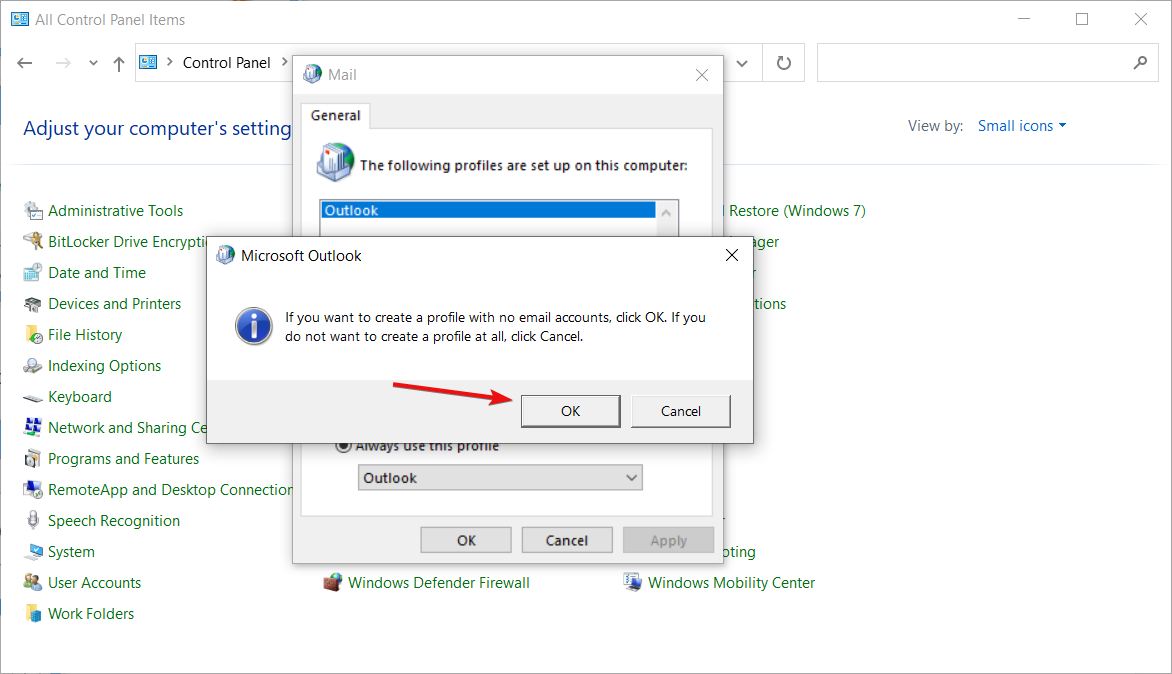
Task: Click the Mail dialog title bar icon
Action: 312,74
